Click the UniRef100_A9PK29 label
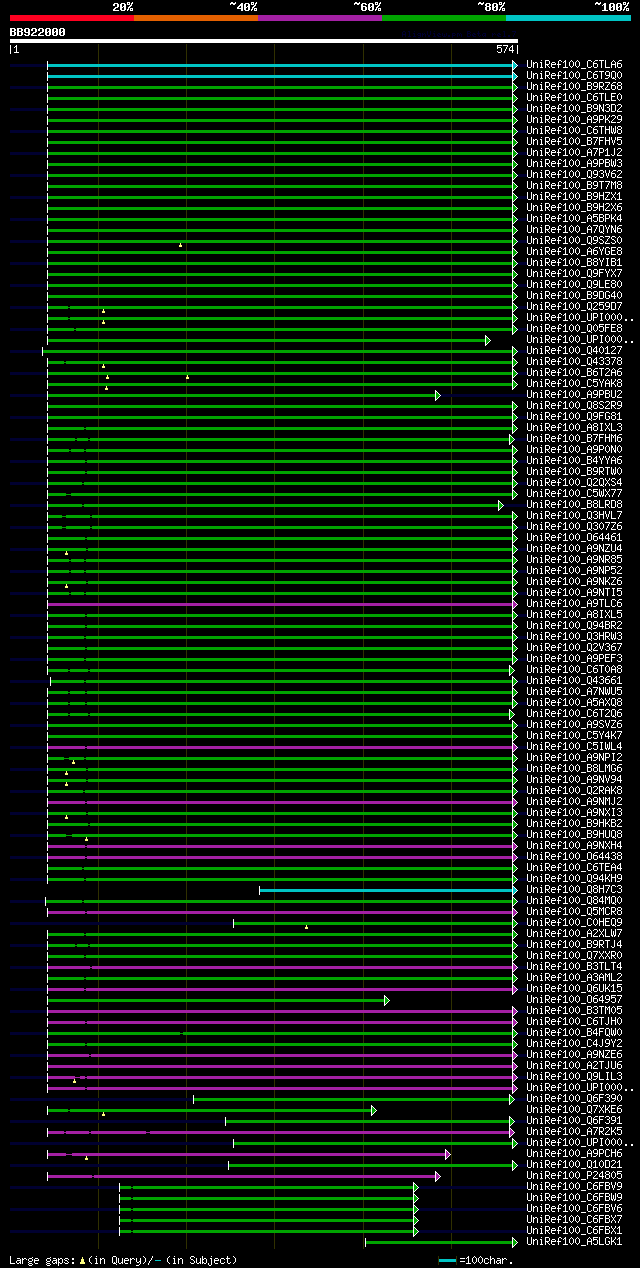 (x=574, y=119)
